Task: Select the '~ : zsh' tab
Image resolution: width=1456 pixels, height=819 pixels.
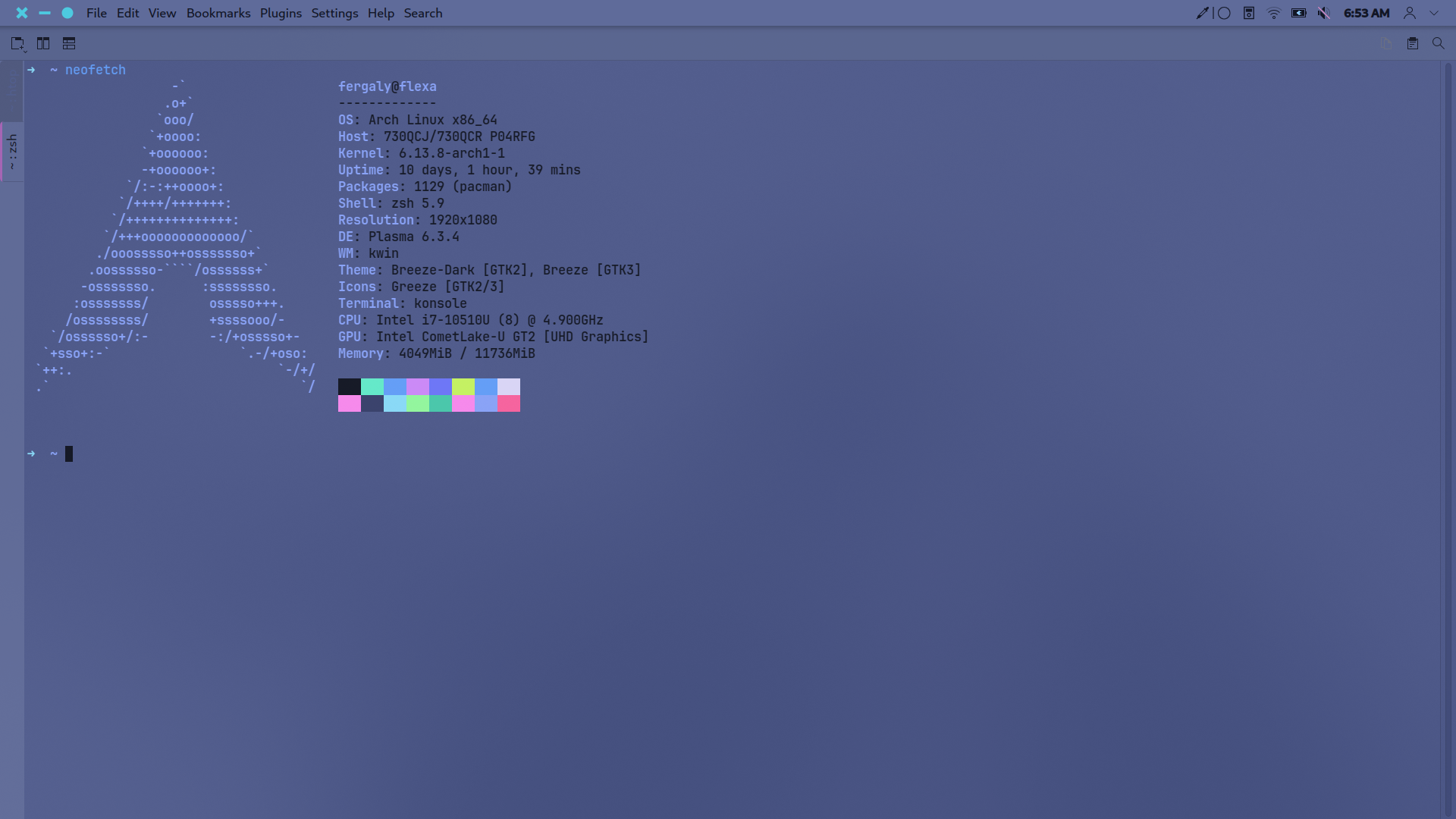Action: tap(11, 152)
